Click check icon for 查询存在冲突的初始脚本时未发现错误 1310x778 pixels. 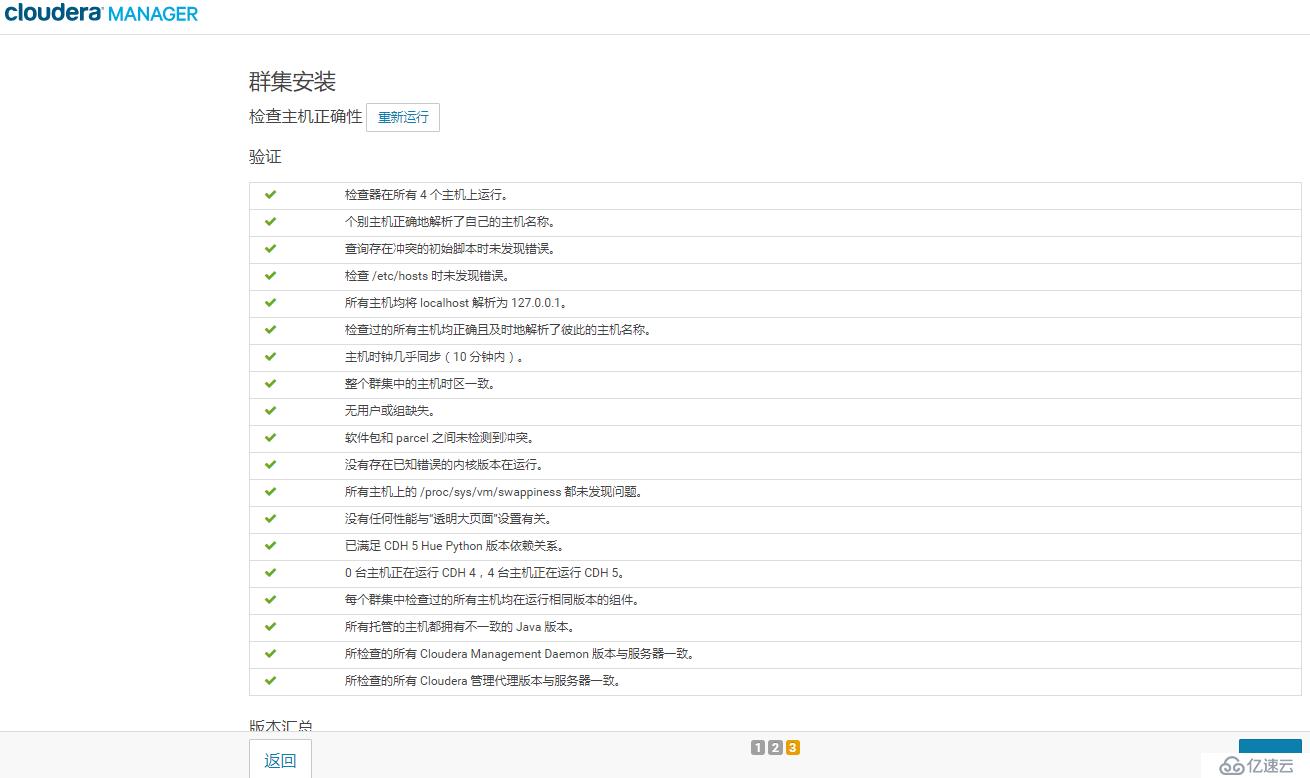270,249
